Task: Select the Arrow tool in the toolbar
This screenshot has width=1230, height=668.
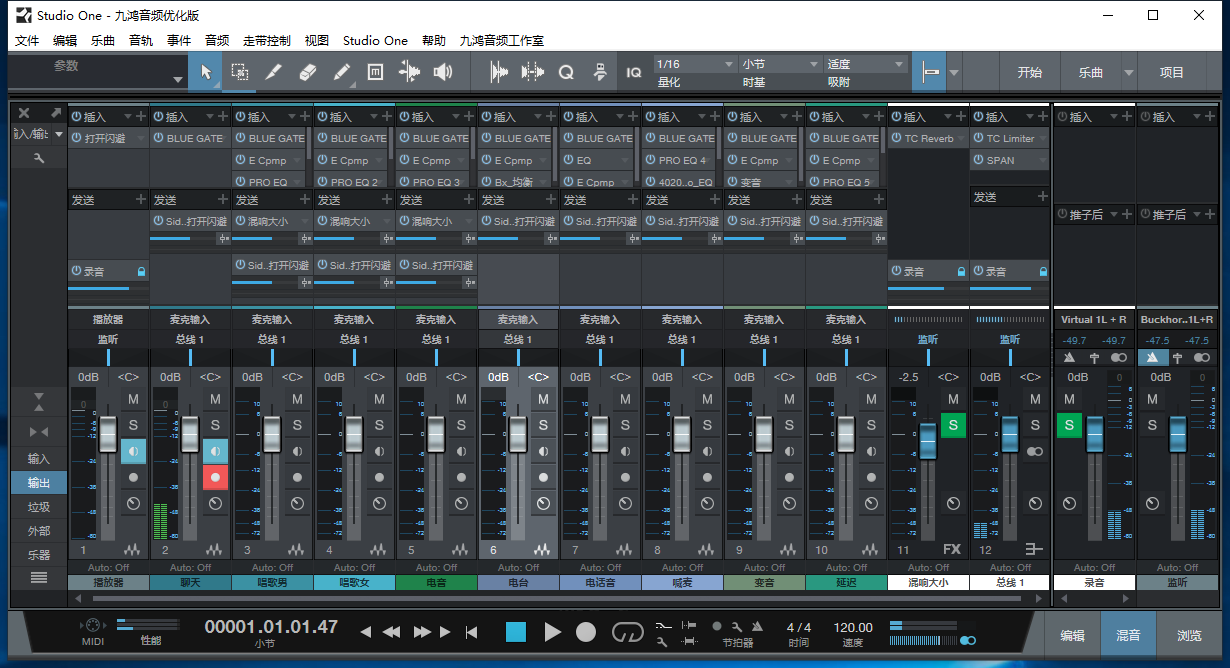Action: (x=205, y=72)
